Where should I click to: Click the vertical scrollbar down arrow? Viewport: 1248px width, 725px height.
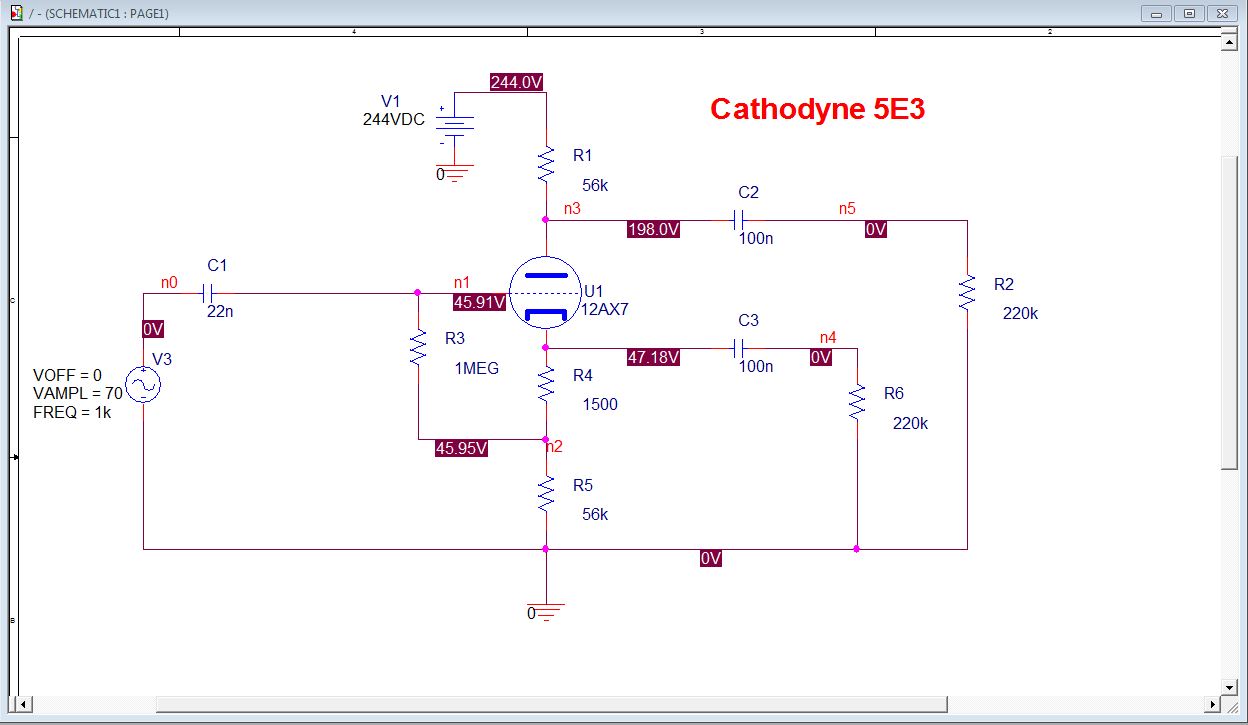click(x=1230, y=688)
